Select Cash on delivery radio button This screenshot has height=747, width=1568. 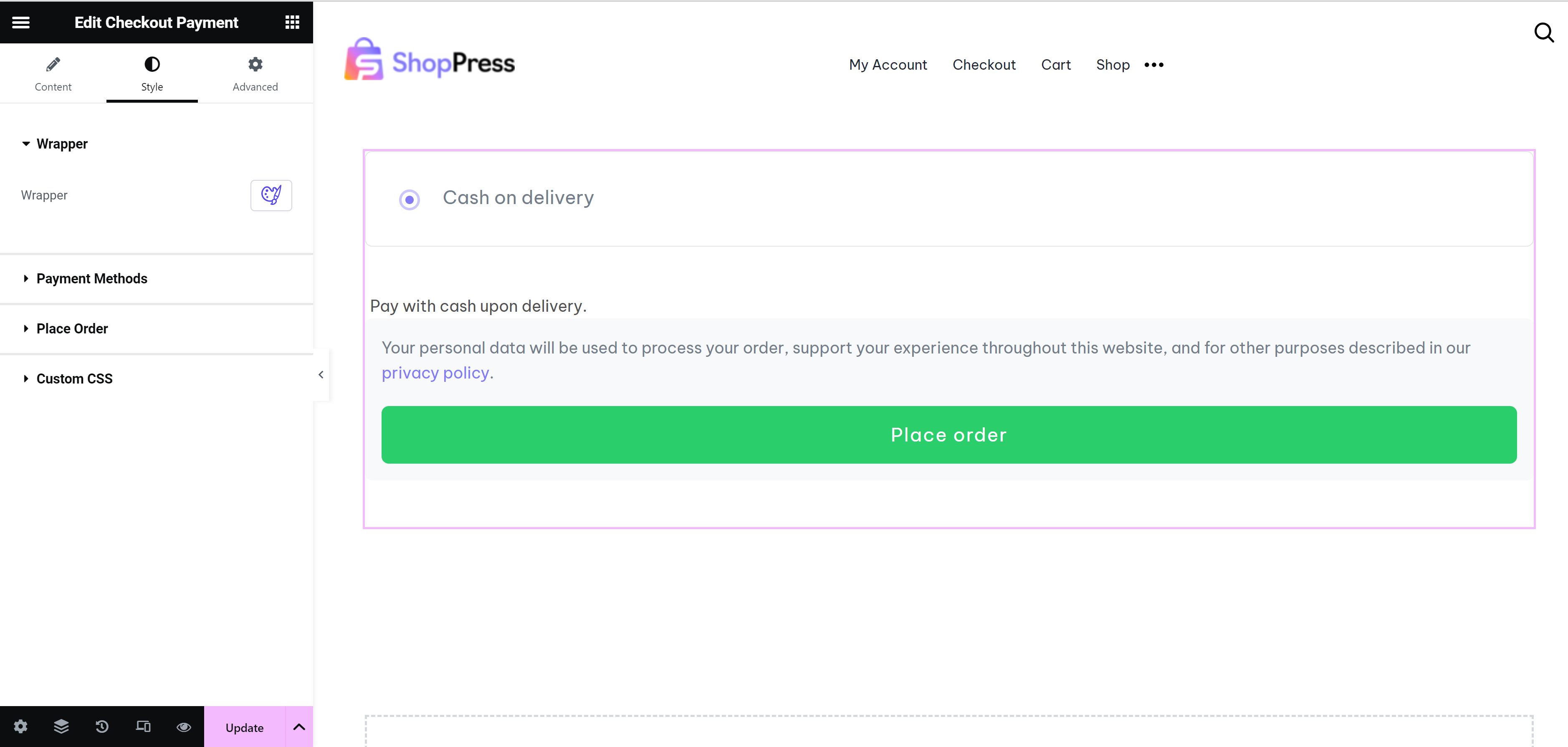coord(410,199)
